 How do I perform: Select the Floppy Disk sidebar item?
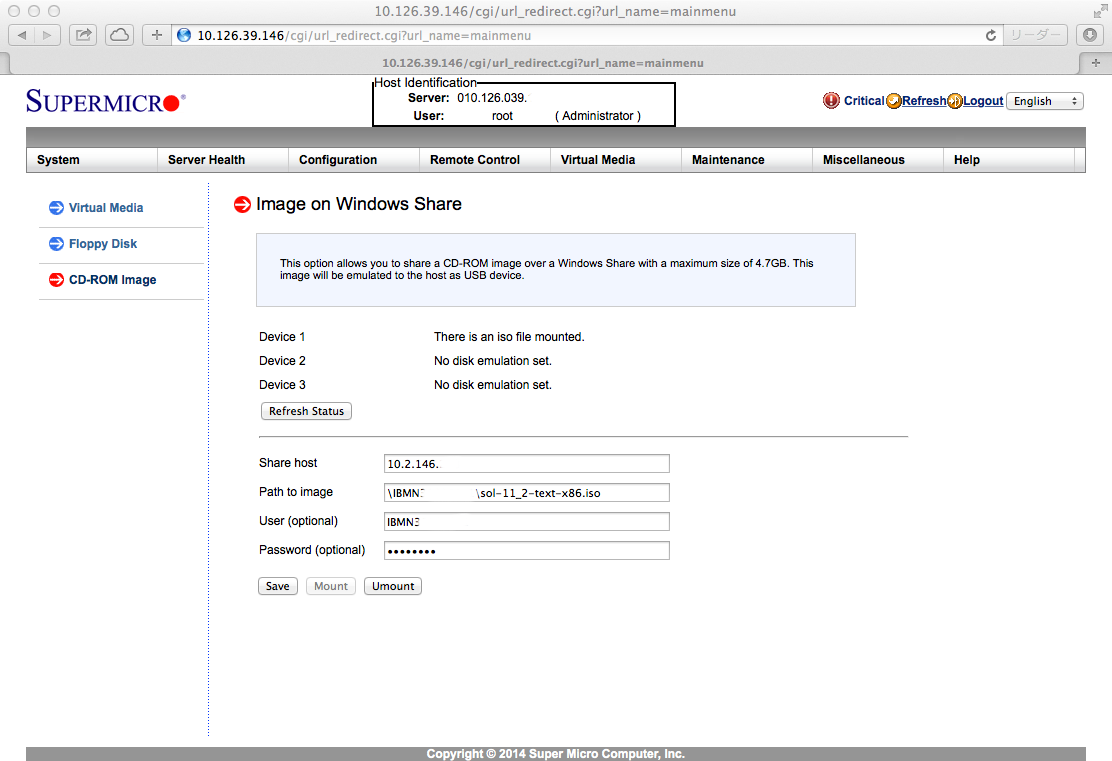click(x=101, y=243)
